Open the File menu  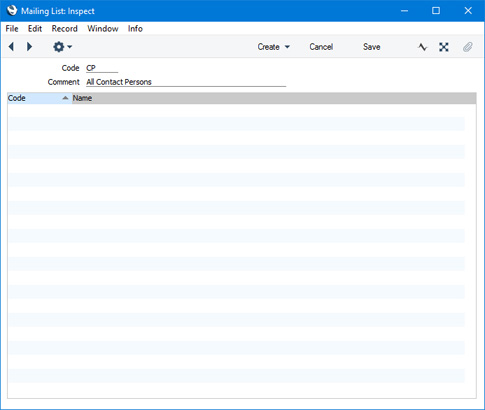(x=12, y=29)
